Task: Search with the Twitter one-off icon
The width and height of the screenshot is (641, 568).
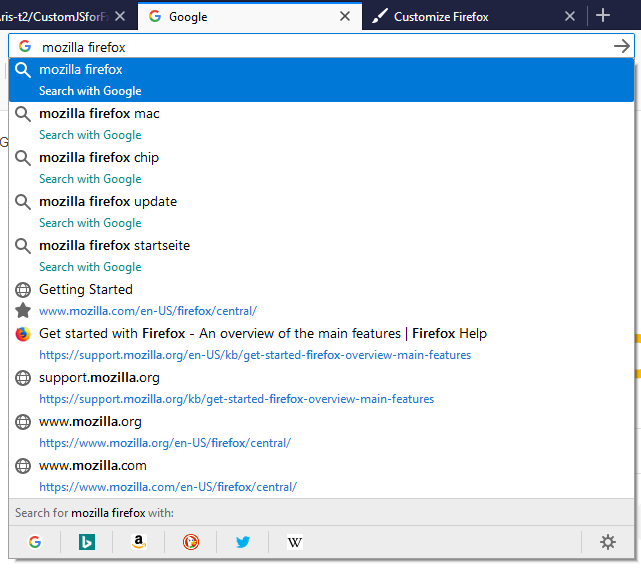Action: (x=243, y=542)
